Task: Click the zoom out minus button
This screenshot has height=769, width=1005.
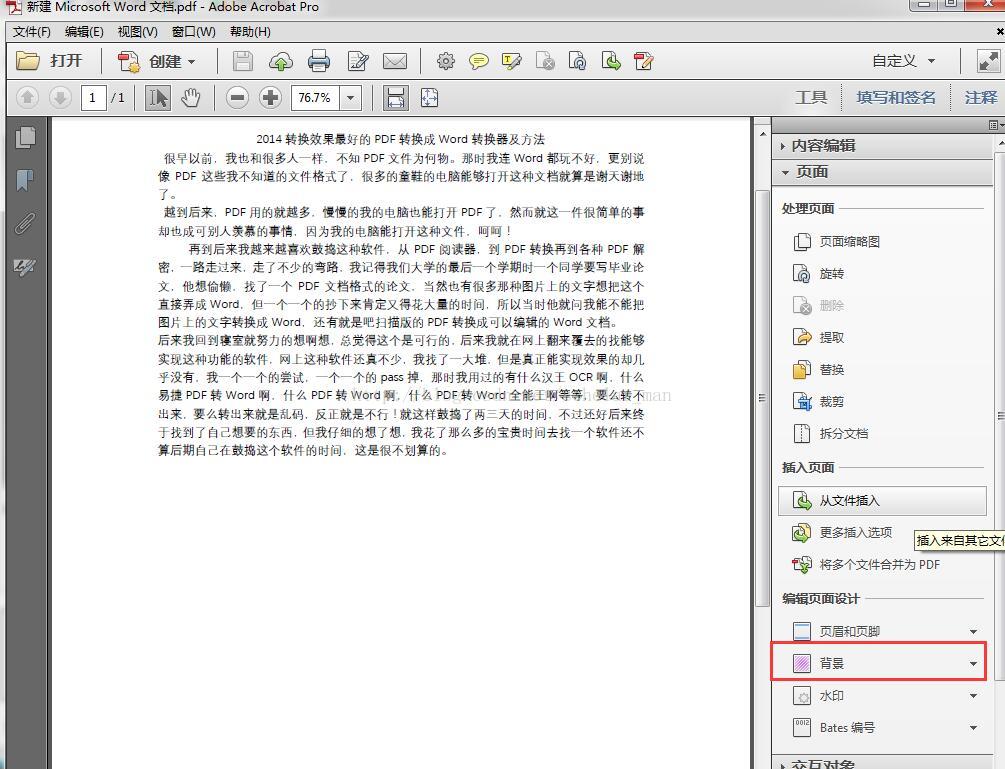Action: pyautogui.click(x=237, y=98)
